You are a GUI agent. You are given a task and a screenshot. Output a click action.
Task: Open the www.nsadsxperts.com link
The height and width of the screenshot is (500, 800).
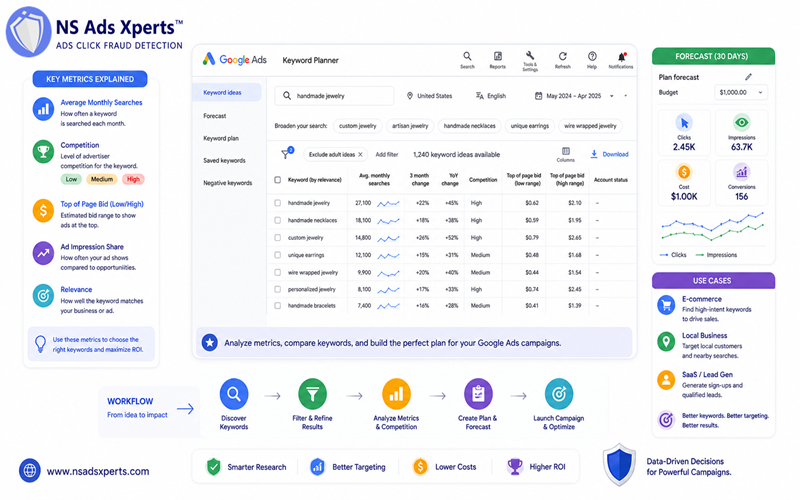pyautogui.click(x=98, y=471)
